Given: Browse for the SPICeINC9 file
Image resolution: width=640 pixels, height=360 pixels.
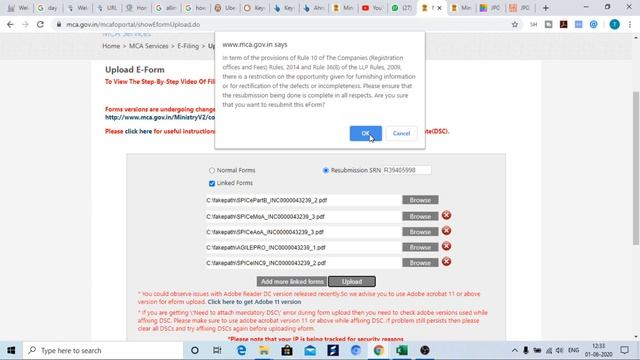Looking at the screenshot, I should [420, 263].
